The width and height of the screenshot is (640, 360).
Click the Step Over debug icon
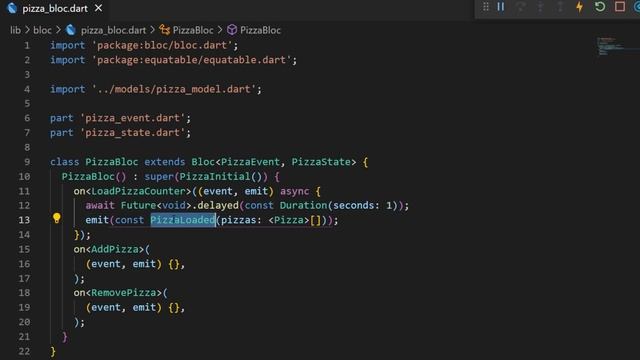[x=520, y=7]
